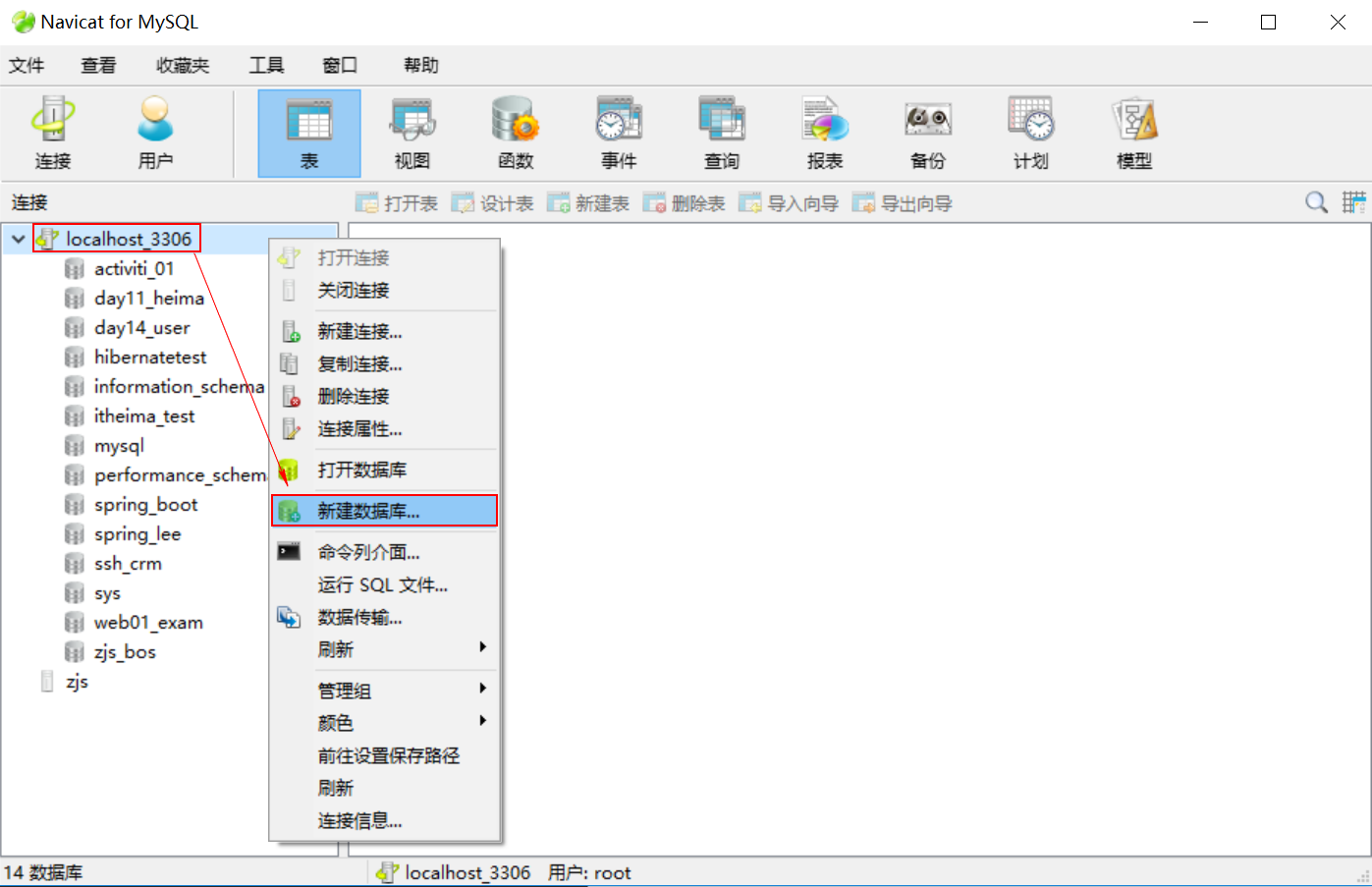
Task: Select the itheima_test database
Action: pos(144,416)
